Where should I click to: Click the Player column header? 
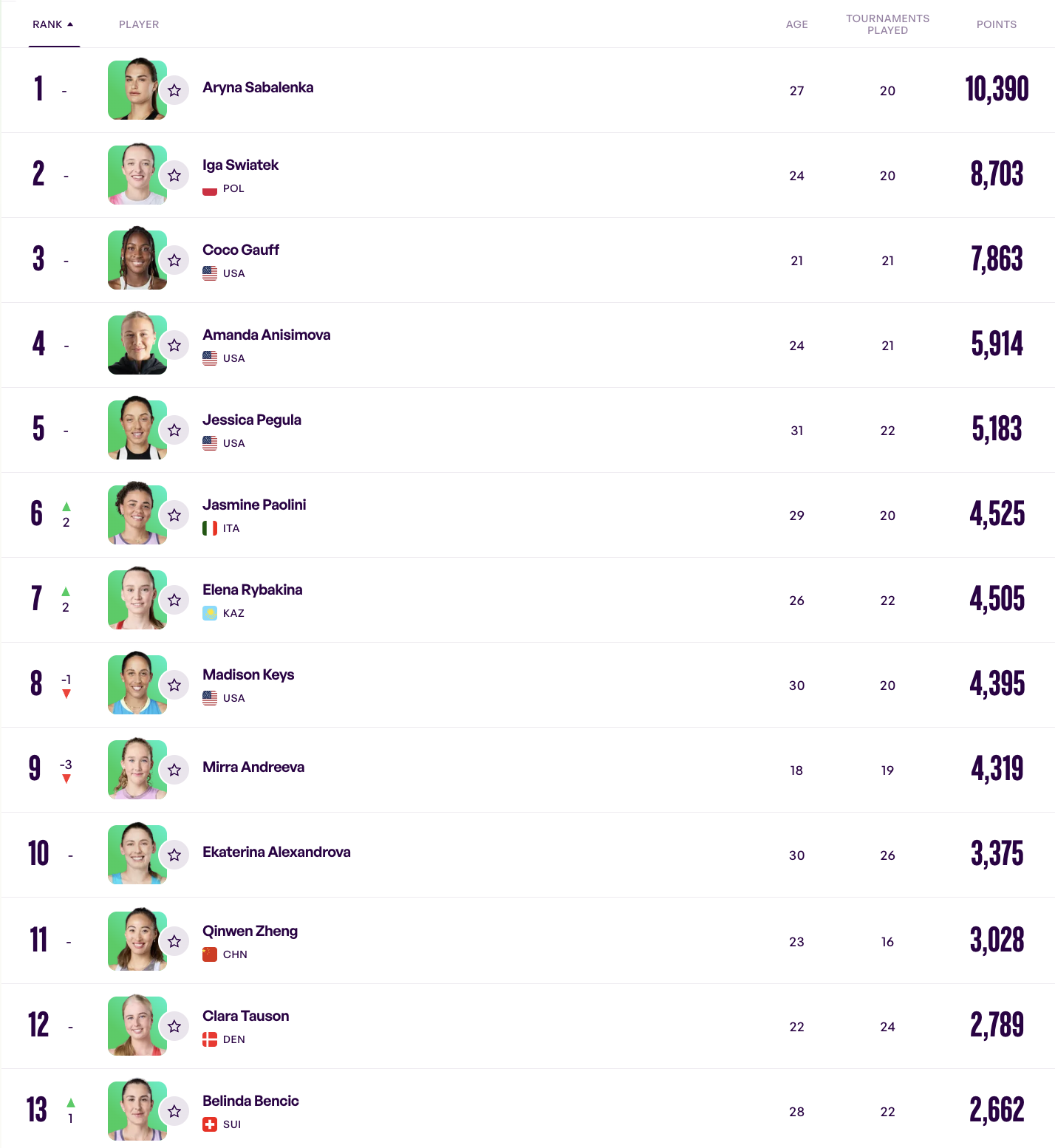point(139,24)
